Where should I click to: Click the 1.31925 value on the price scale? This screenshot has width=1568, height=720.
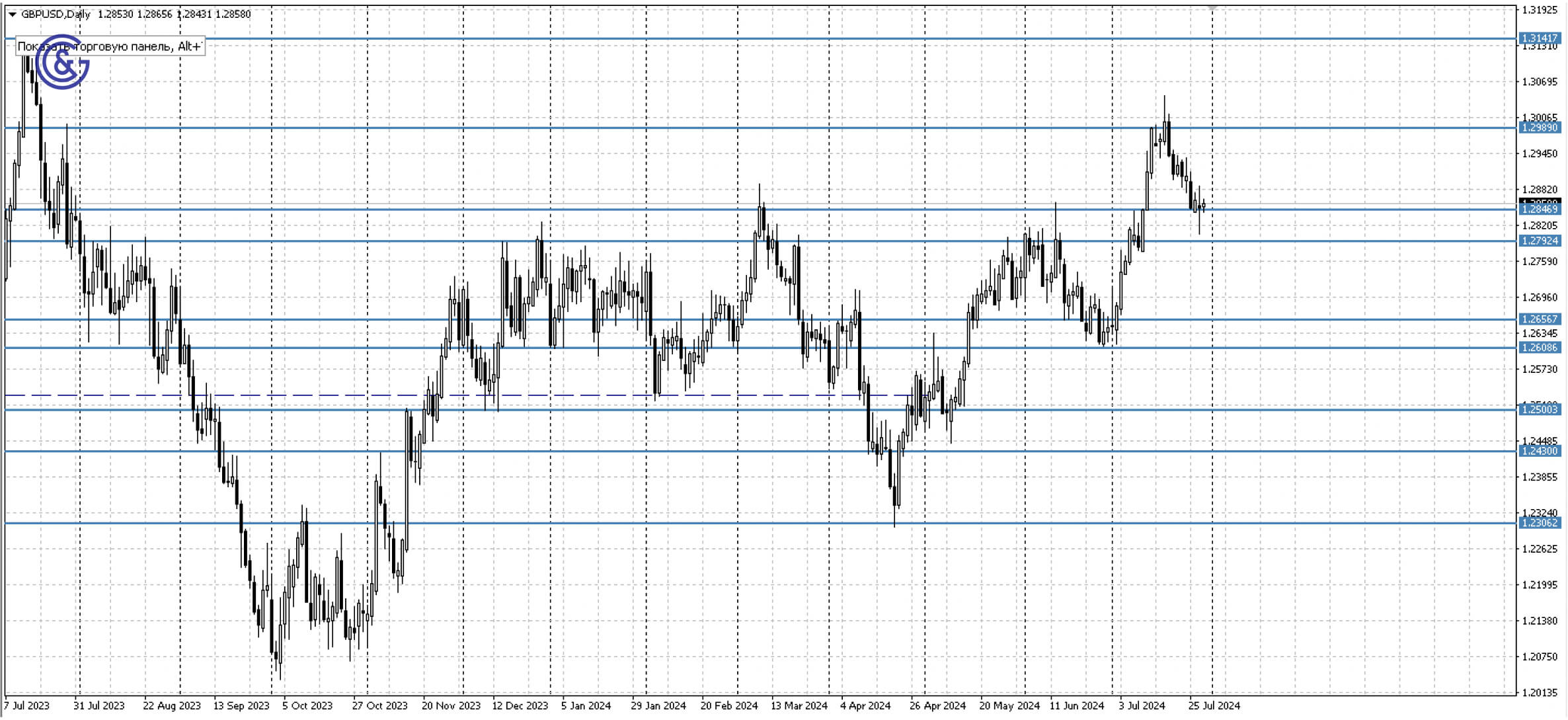point(1534,9)
